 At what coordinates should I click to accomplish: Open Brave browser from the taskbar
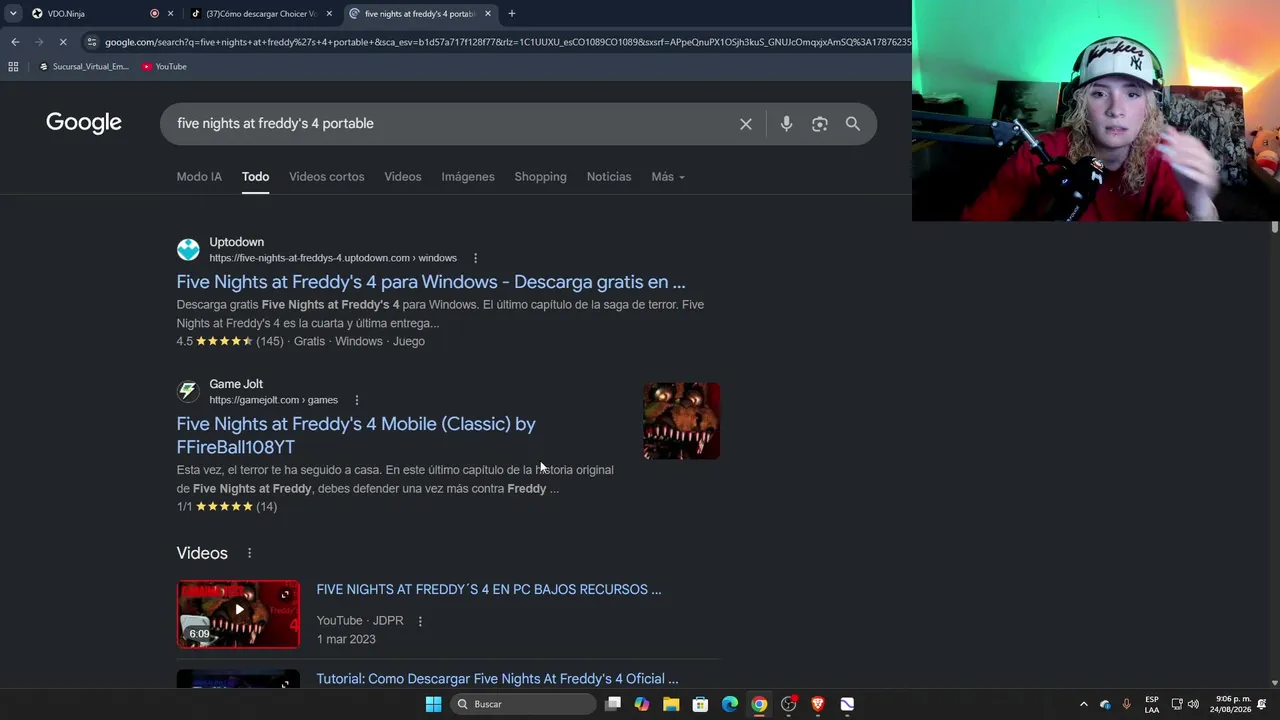[x=818, y=704]
